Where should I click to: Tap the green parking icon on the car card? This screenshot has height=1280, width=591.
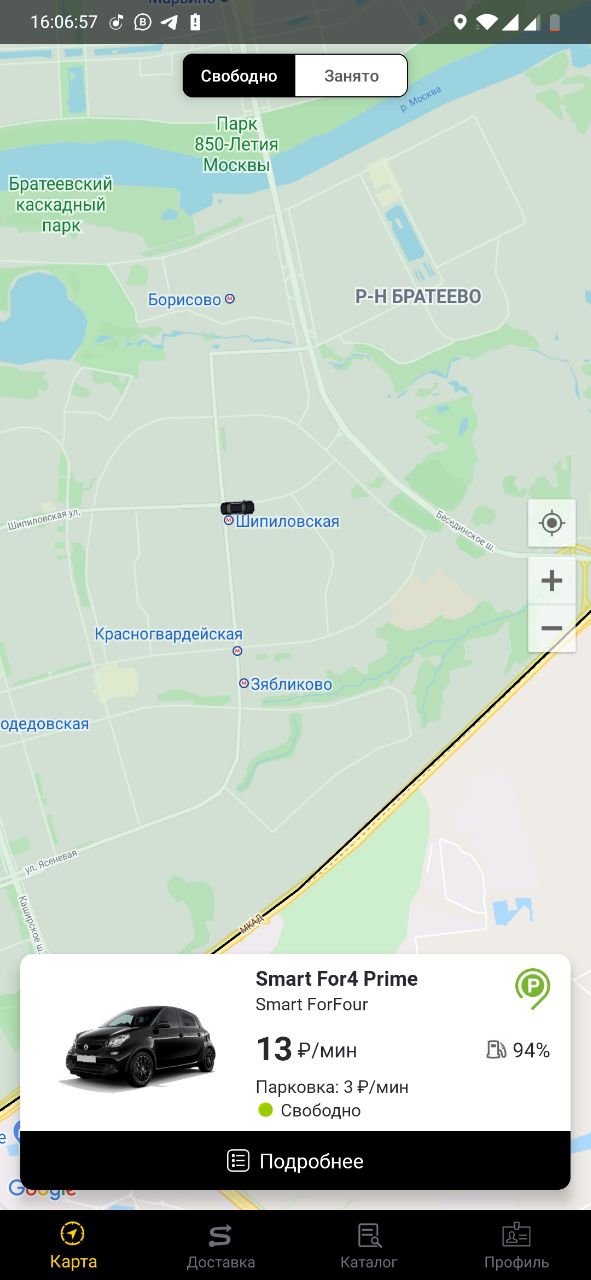(533, 988)
